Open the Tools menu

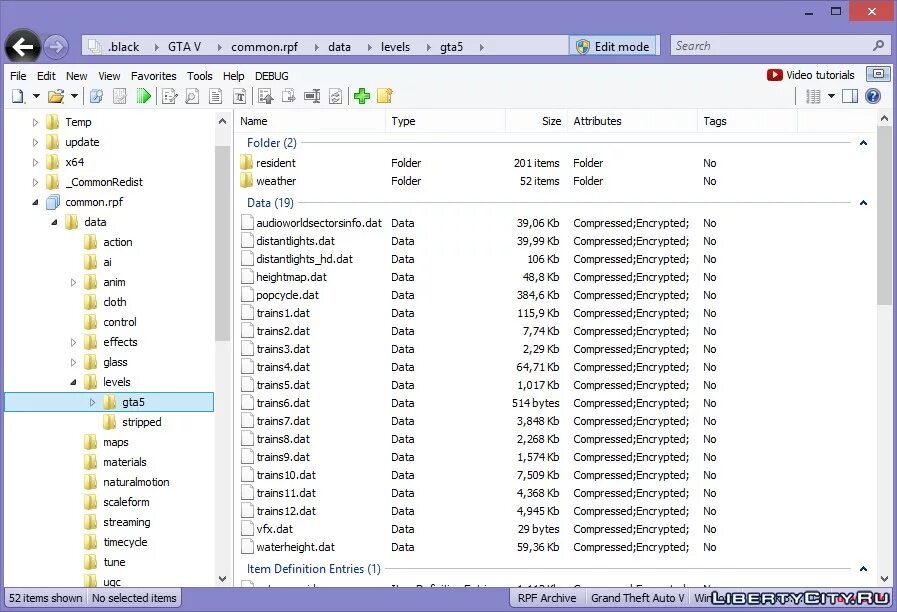(200, 76)
